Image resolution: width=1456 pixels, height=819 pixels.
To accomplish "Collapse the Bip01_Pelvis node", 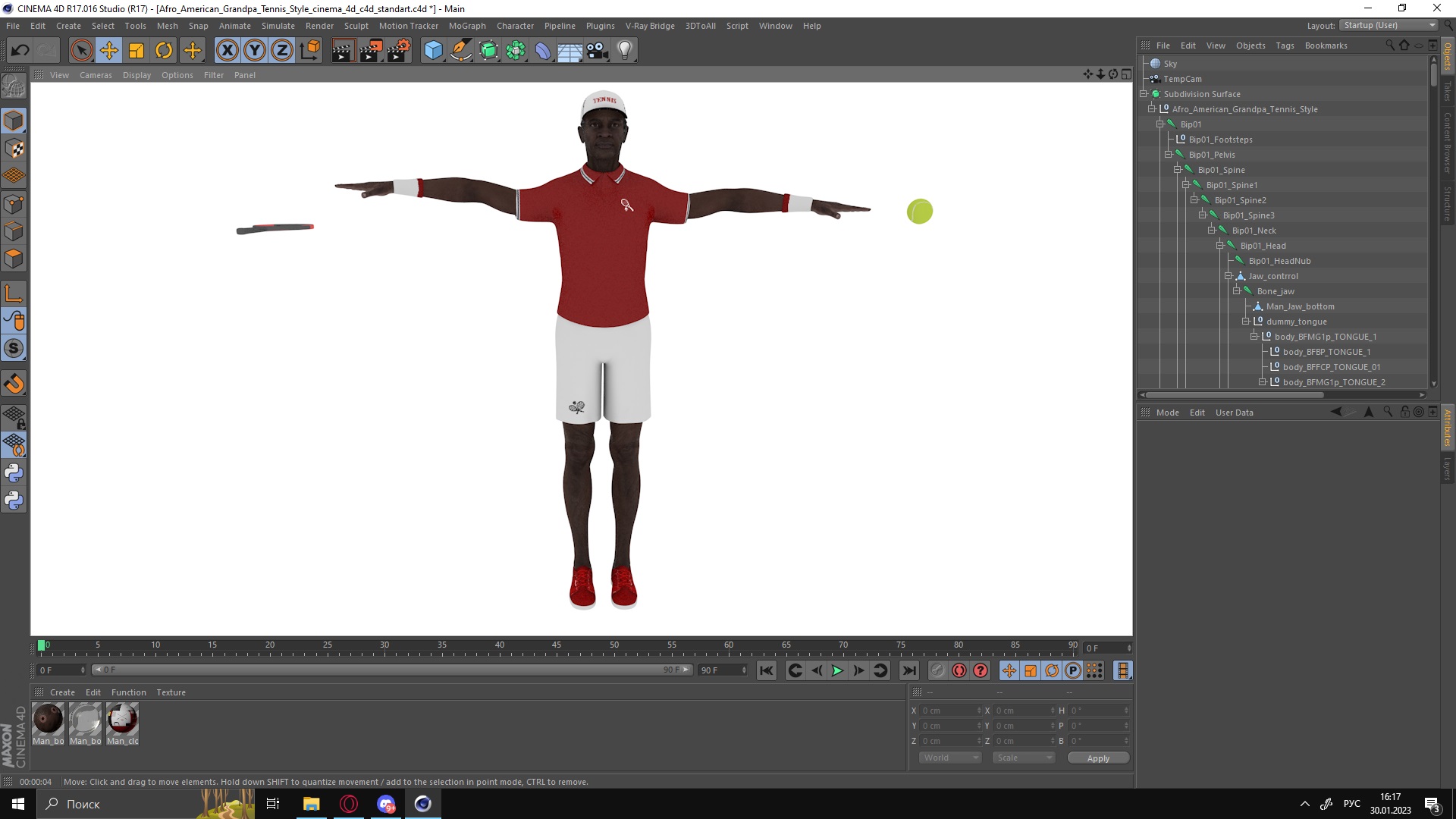I will (x=1169, y=155).
